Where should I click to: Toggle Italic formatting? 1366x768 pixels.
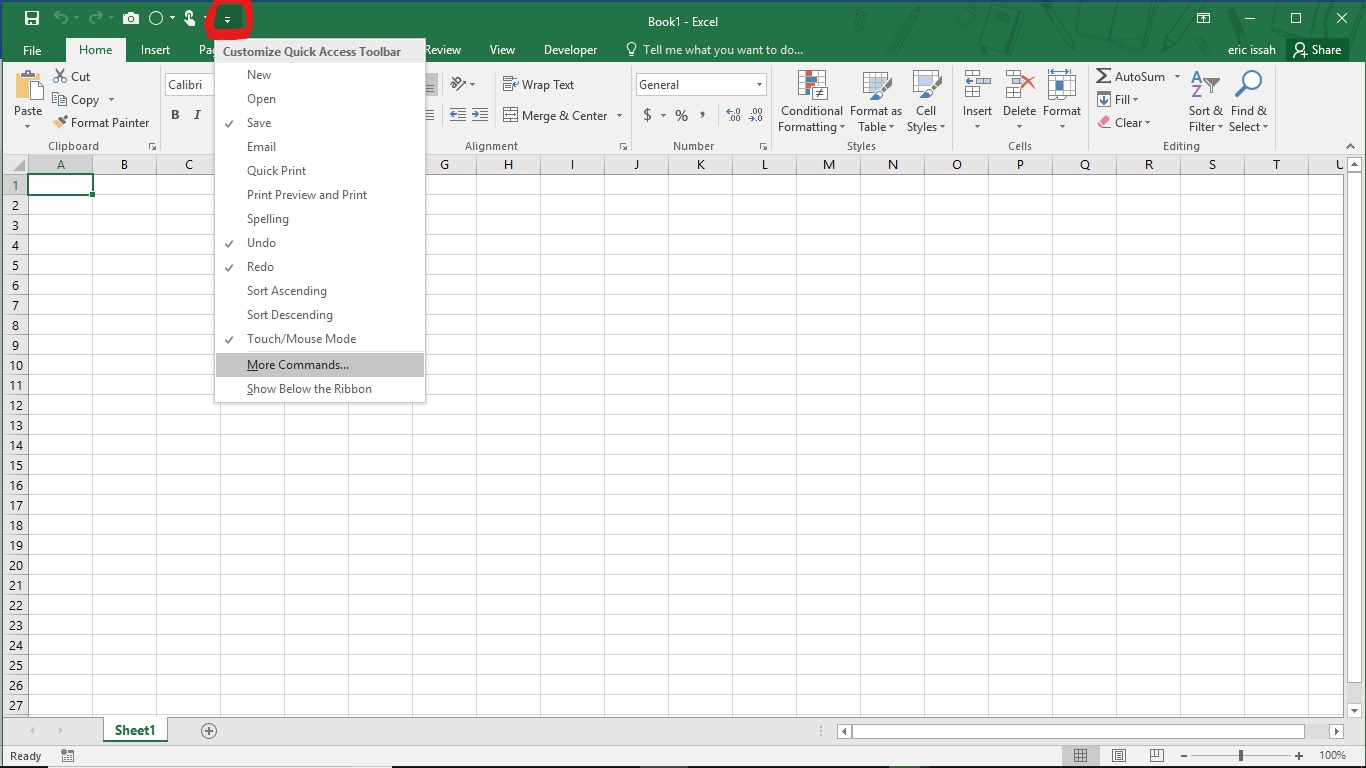tap(197, 115)
